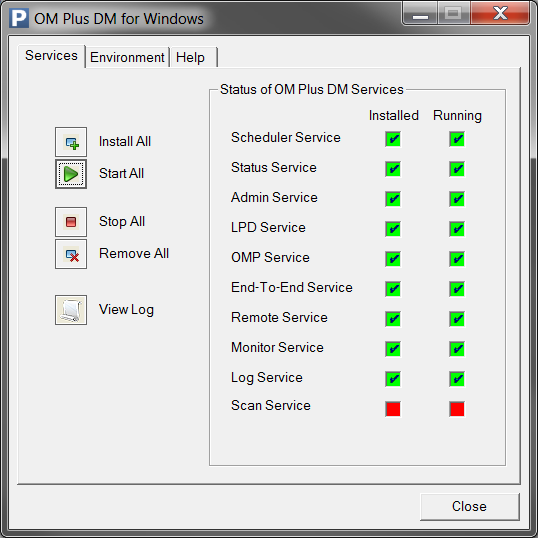Switch to the Services tab

coord(51,56)
